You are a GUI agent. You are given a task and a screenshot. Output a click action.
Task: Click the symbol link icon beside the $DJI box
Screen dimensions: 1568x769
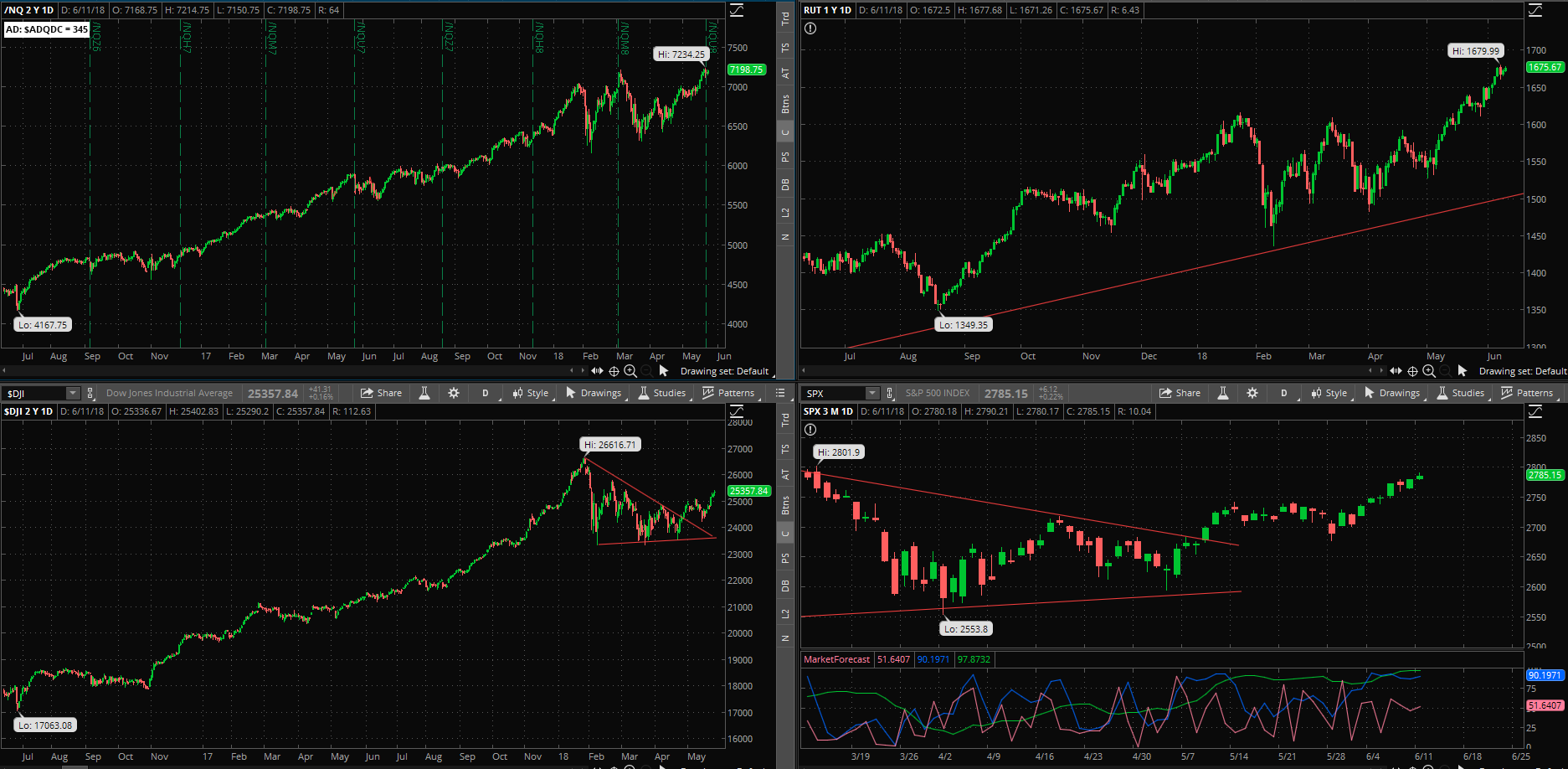click(x=91, y=393)
